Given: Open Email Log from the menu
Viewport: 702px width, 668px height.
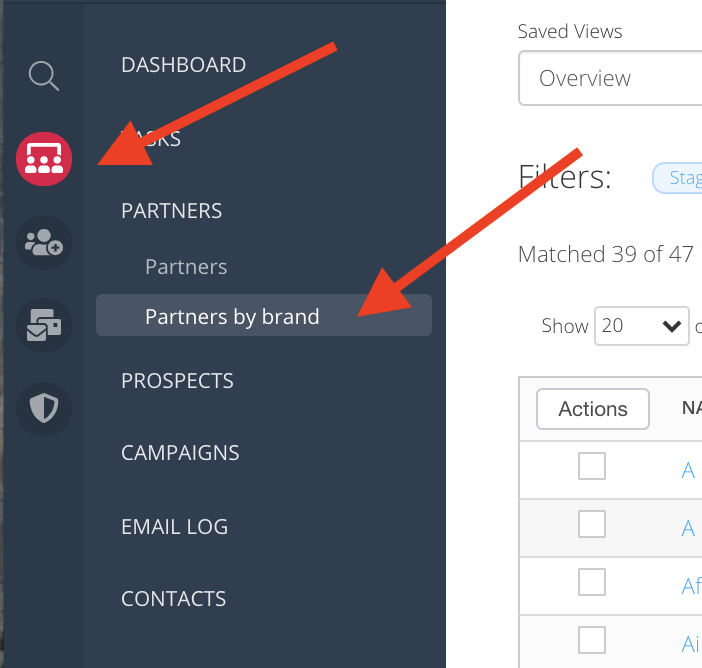Looking at the screenshot, I should [174, 526].
